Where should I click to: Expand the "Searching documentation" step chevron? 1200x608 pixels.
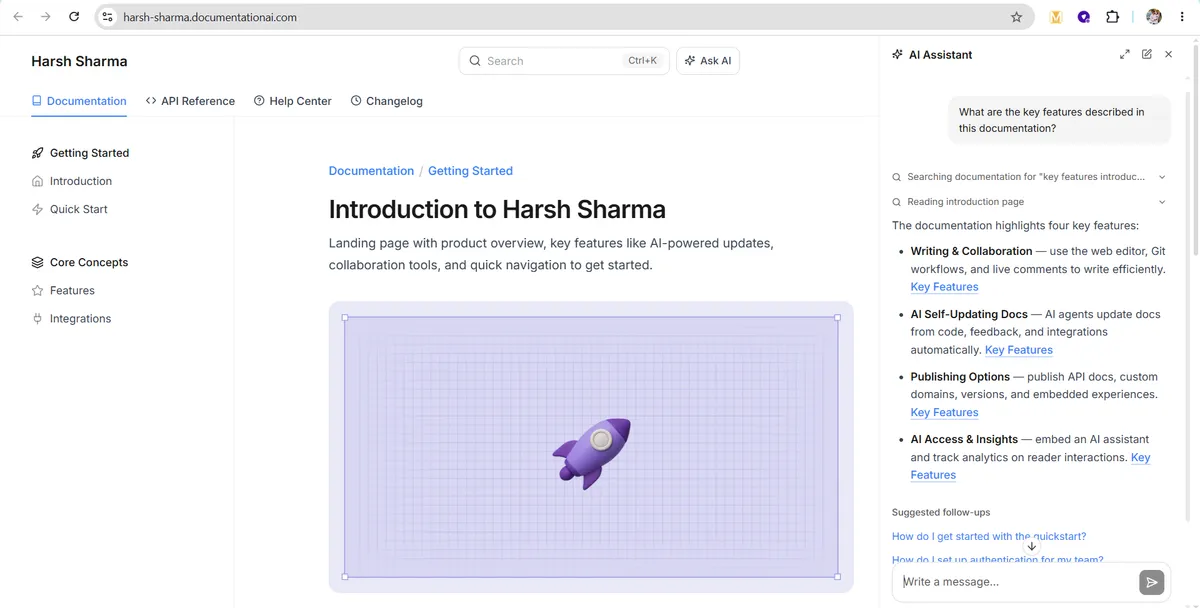[x=1162, y=177]
